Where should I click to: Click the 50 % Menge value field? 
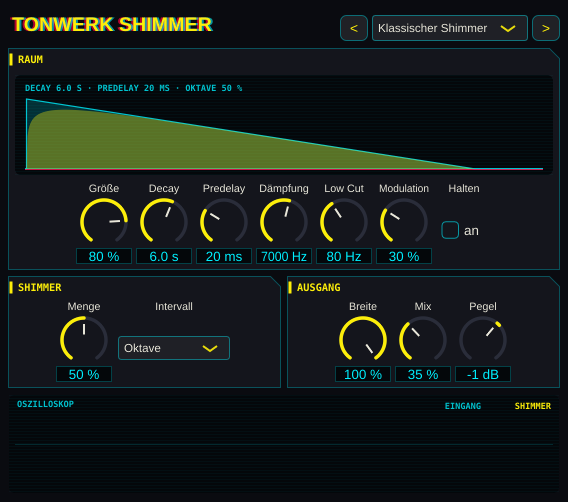click(x=84, y=374)
